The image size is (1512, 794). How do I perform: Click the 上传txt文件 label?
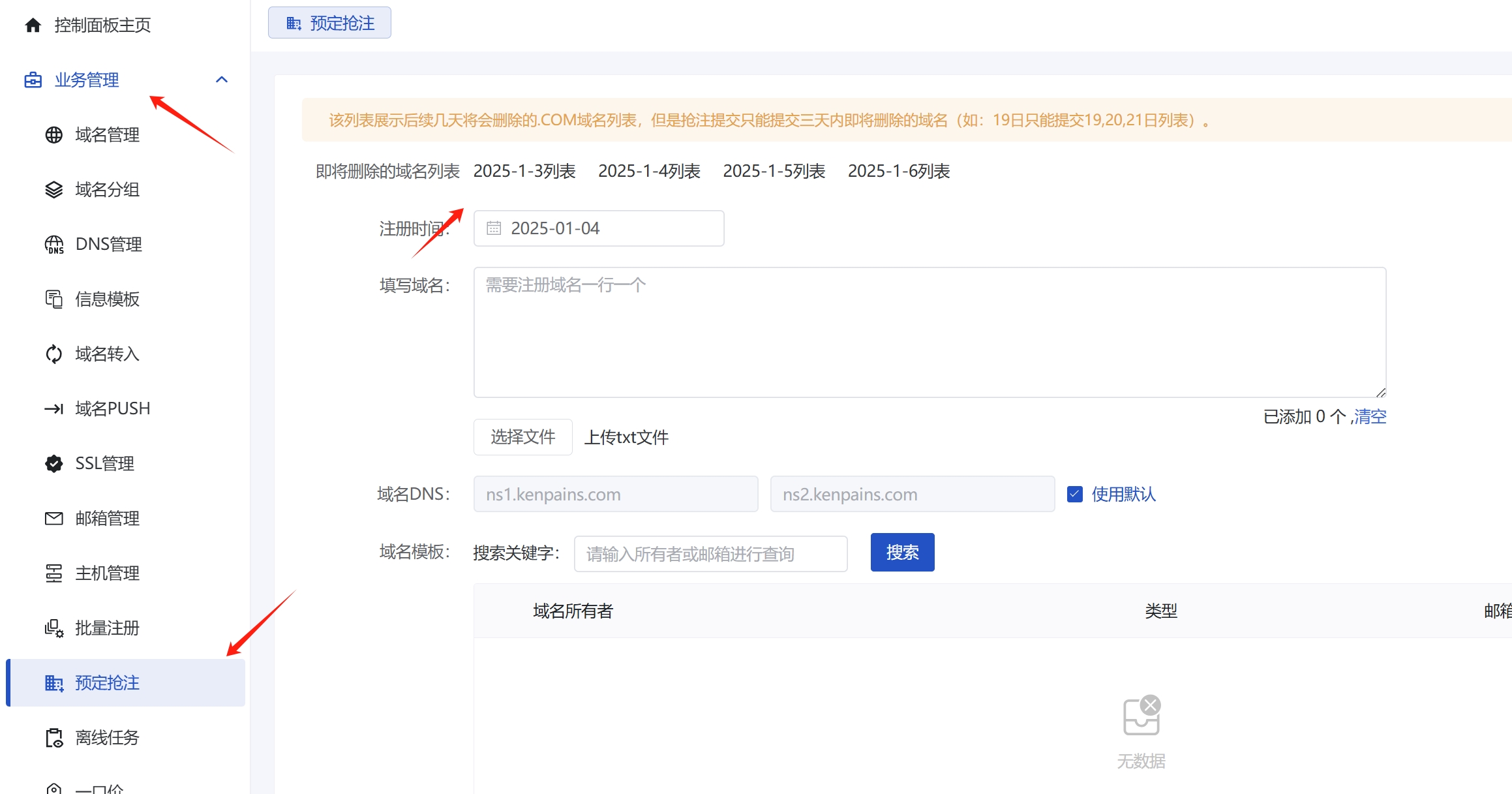627,438
